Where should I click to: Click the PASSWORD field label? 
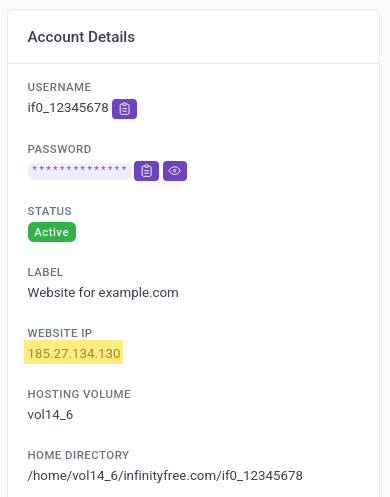coord(59,149)
